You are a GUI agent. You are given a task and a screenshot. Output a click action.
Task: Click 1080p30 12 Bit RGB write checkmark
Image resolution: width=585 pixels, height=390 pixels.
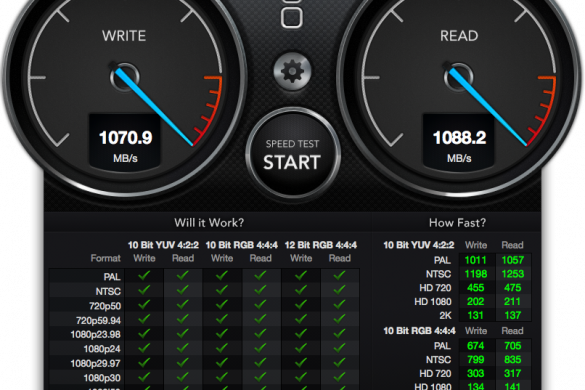pyautogui.click(x=301, y=376)
